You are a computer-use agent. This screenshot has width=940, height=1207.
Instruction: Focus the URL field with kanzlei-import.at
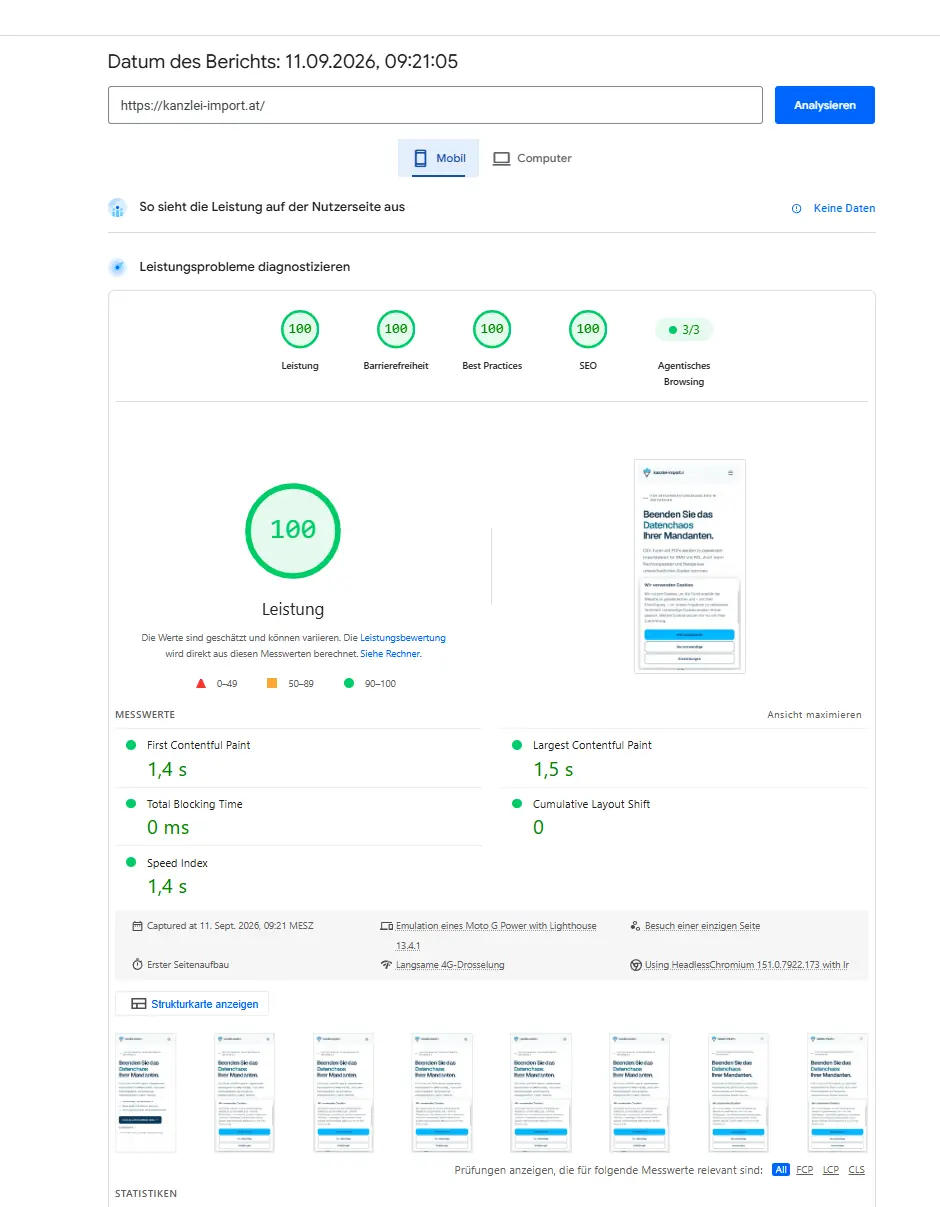435,105
